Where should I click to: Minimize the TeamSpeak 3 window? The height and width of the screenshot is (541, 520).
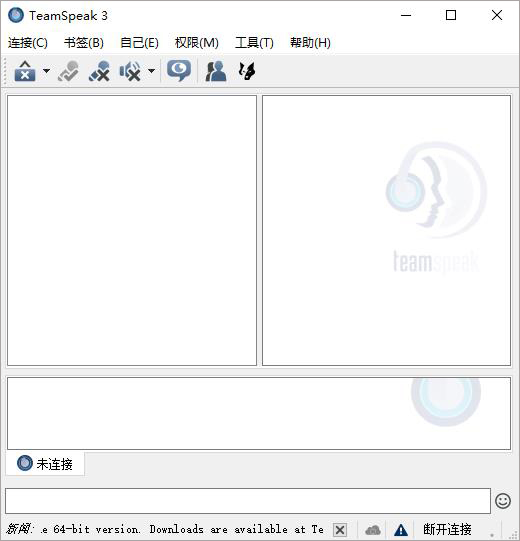click(x=406, y=15)
